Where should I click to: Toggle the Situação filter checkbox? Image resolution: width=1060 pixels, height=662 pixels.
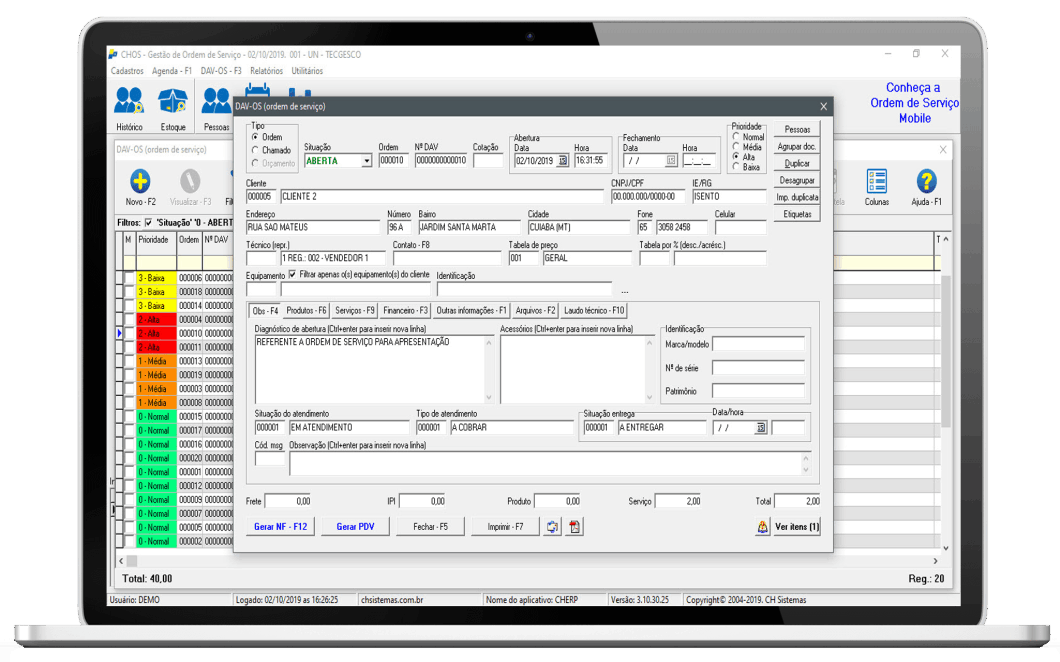coord(148,222)
